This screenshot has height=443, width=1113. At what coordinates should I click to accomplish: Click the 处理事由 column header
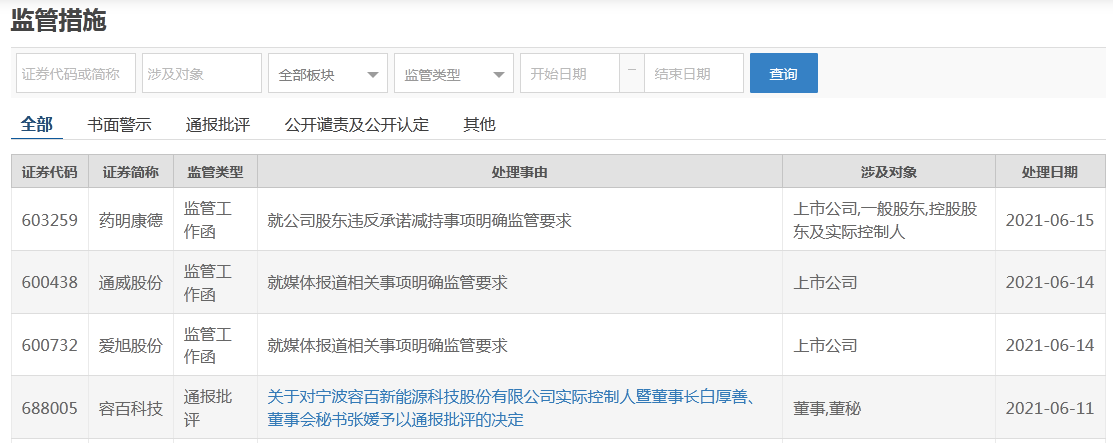point(520,172)
